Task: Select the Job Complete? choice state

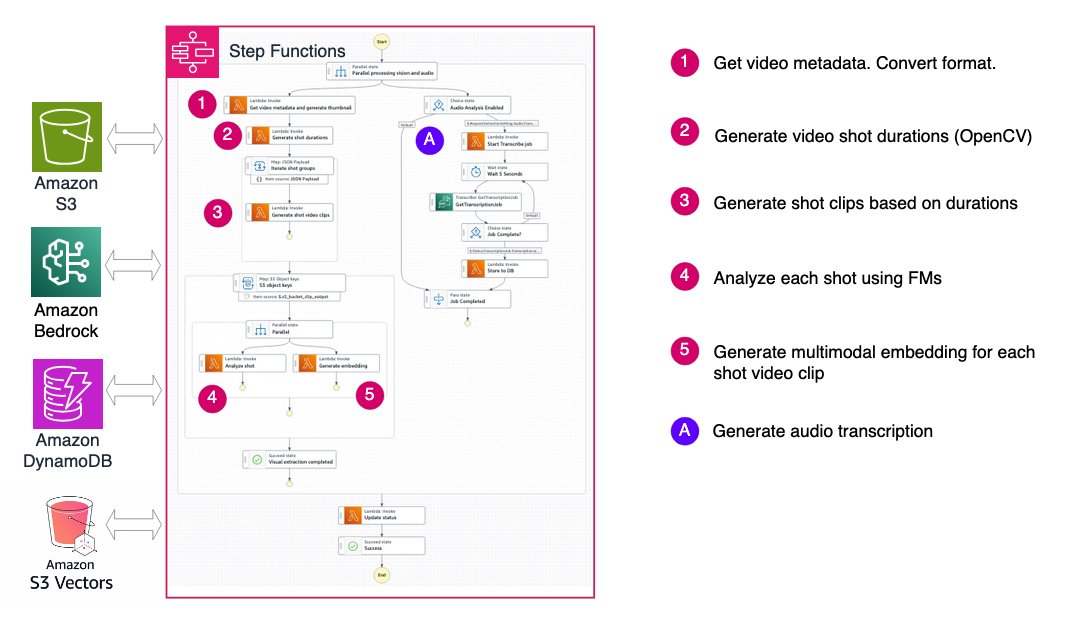Action: pos(505,232)
